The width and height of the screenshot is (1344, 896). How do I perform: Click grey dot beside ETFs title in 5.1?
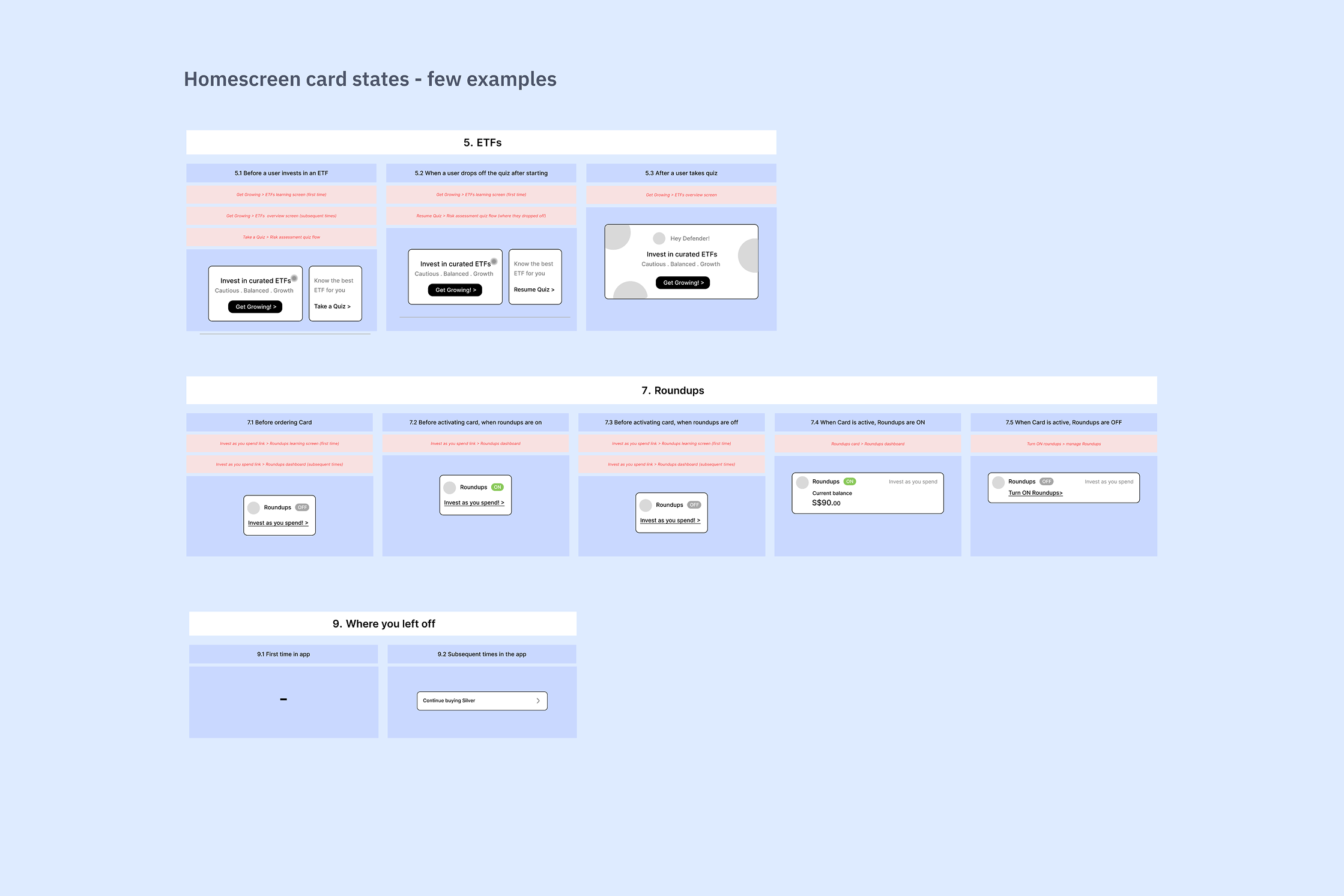pyautogui.click(x=294, y=278)
